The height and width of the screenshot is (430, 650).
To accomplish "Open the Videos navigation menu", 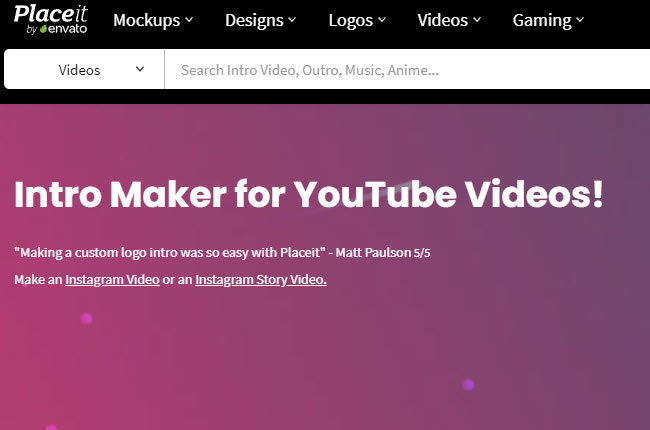I will point(449,20).
